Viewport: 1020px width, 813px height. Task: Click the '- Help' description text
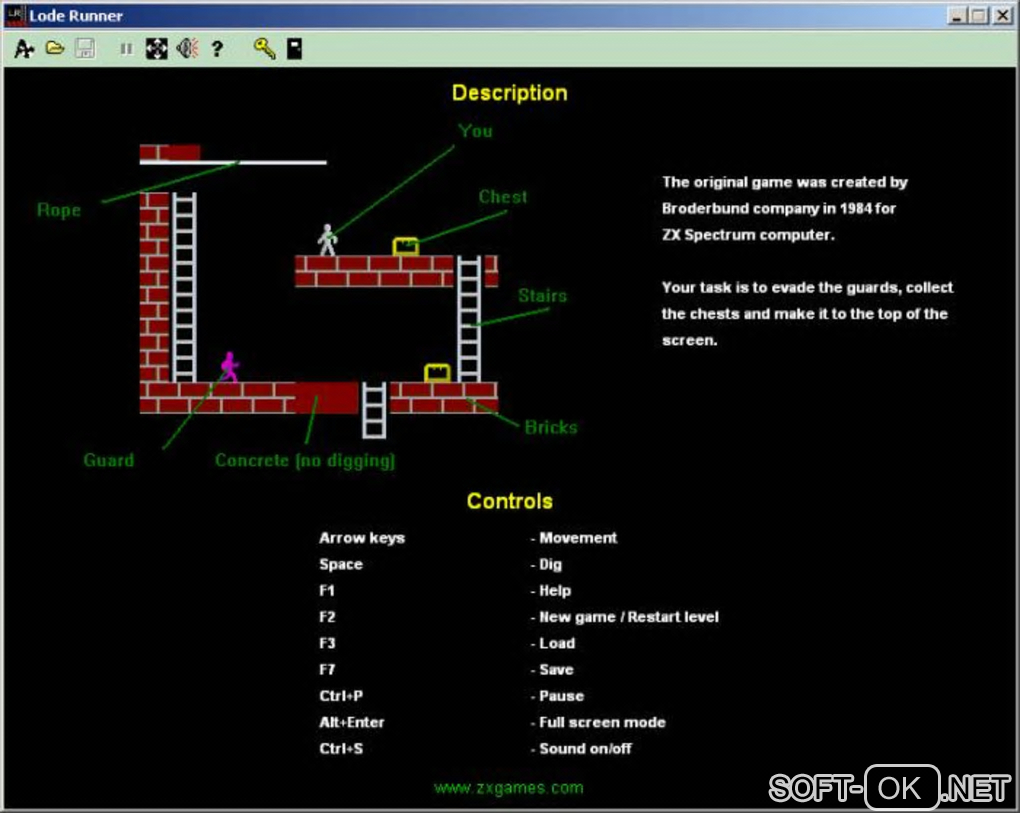551,591
